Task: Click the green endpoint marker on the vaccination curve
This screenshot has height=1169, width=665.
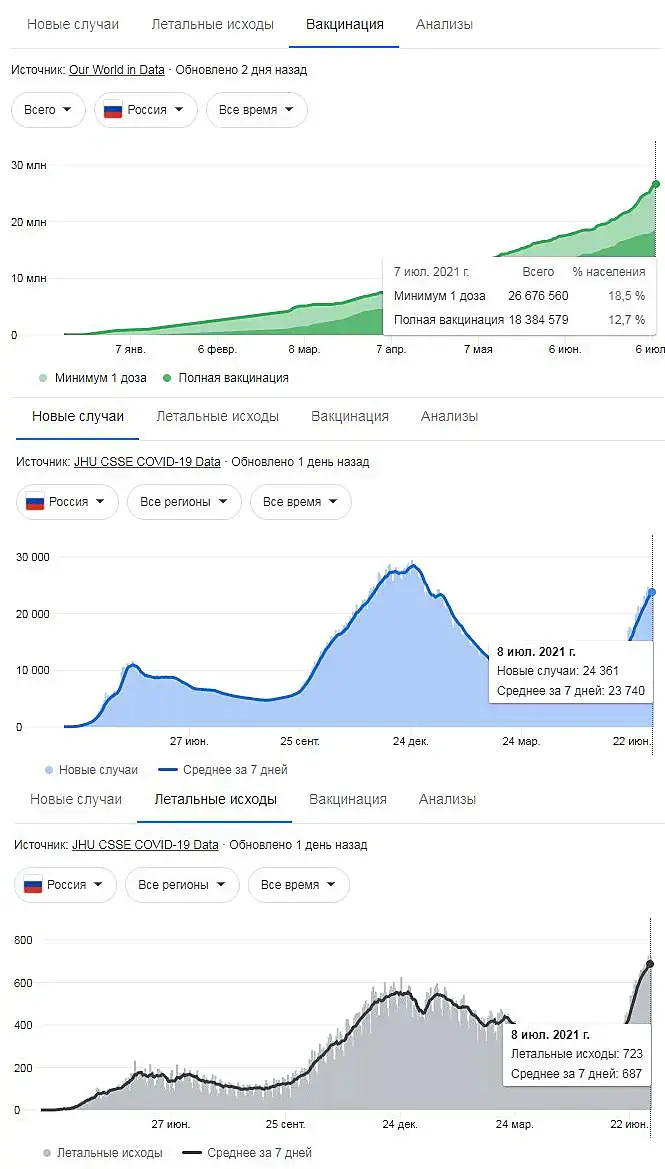Action: pos(656,184)
